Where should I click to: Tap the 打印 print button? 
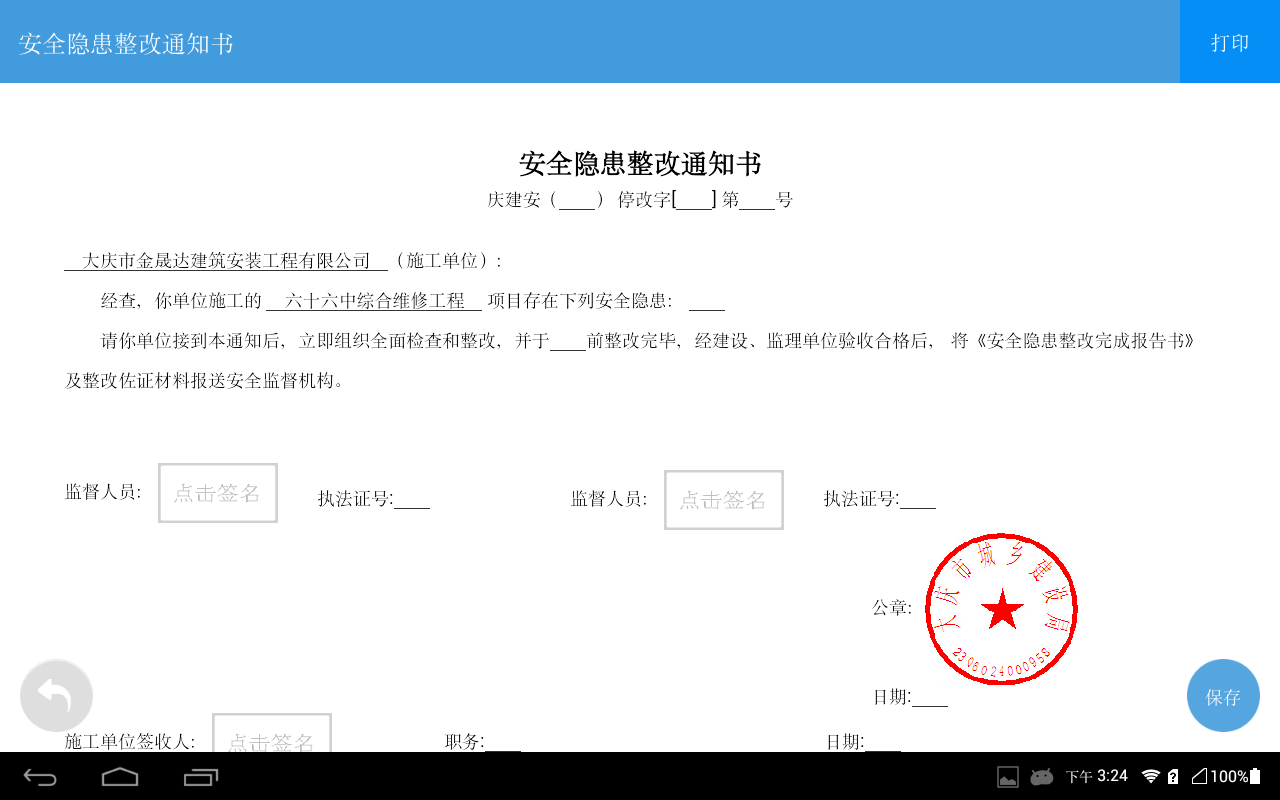point(1229,42)
